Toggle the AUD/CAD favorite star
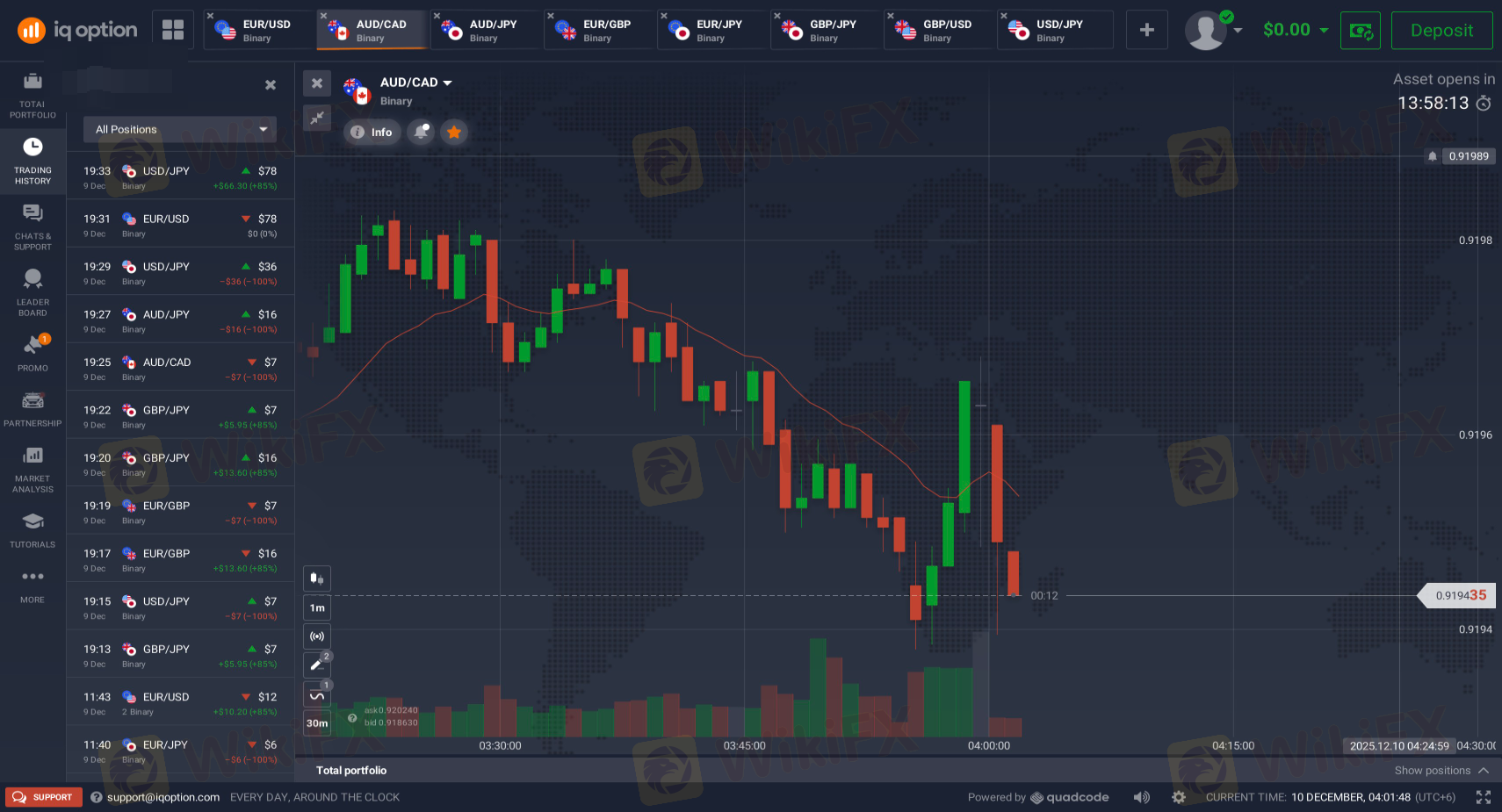 coord(454,132)
